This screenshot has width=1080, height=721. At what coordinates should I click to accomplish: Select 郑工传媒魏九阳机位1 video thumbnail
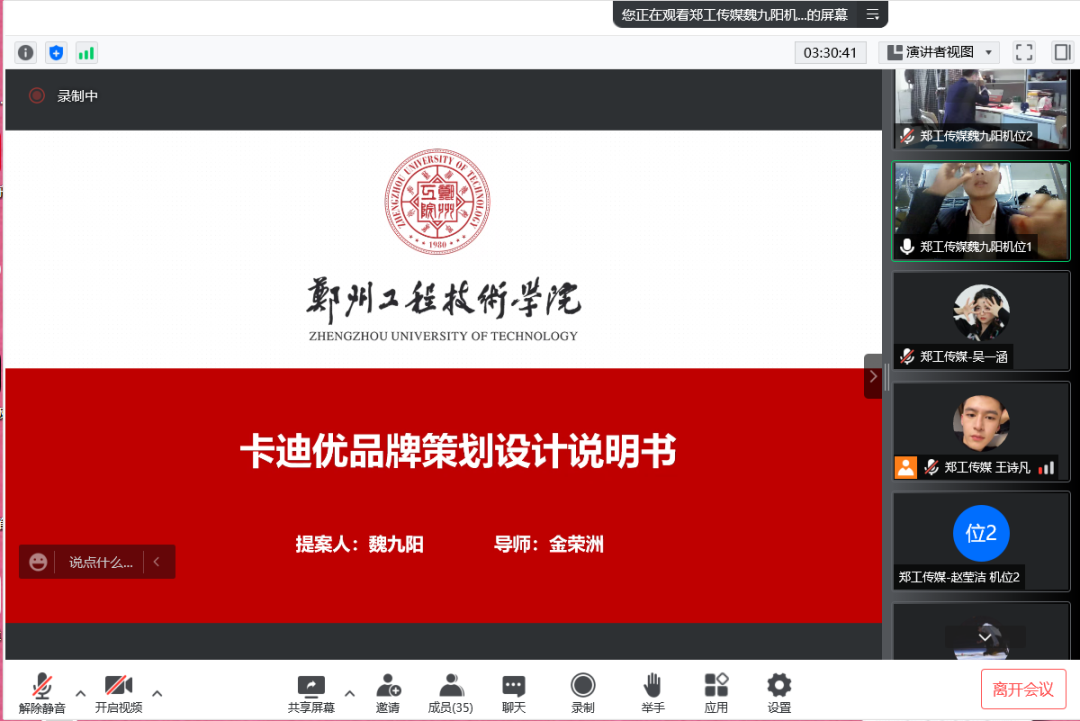[x=981, y=211]
